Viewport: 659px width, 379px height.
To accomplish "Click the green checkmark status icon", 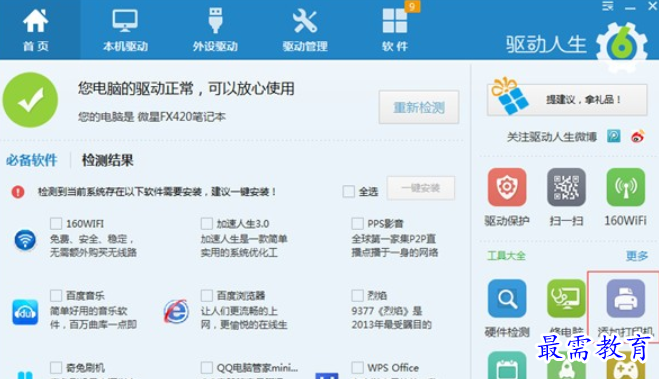I will [x=30, y=100].
